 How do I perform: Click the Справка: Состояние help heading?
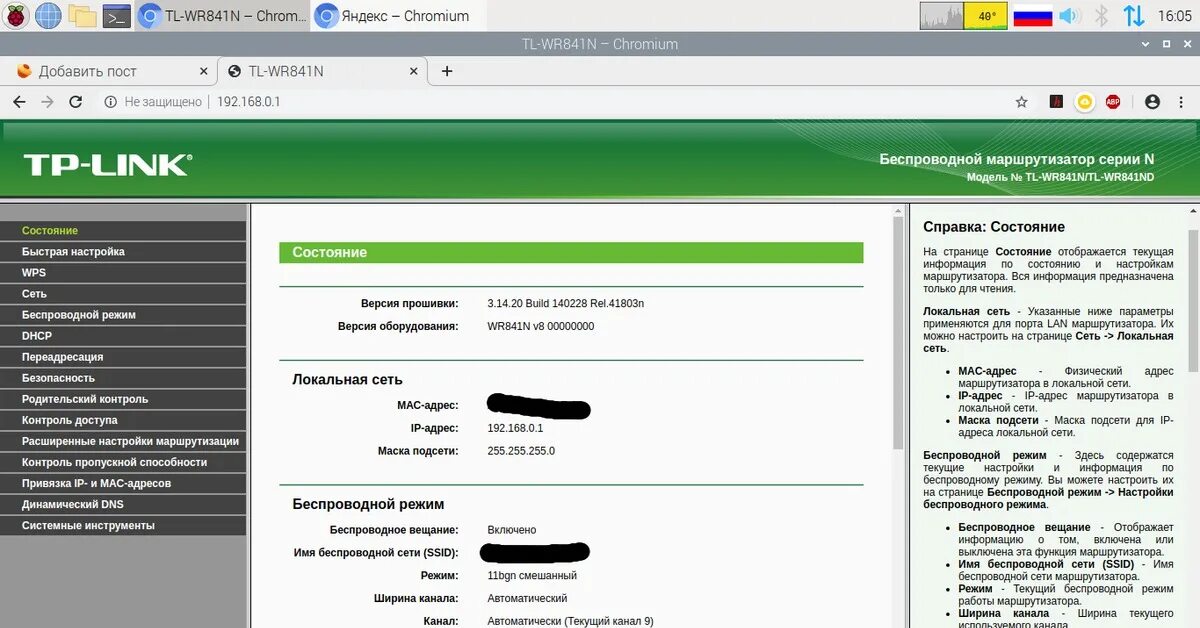click(x=994, y=227)
